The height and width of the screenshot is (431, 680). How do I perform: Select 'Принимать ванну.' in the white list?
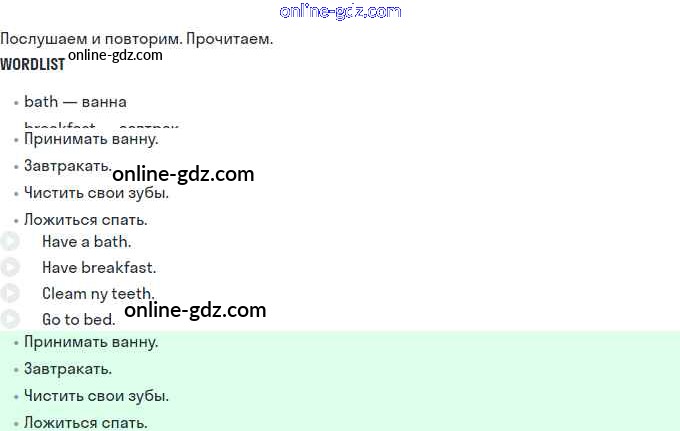point(91,139)
